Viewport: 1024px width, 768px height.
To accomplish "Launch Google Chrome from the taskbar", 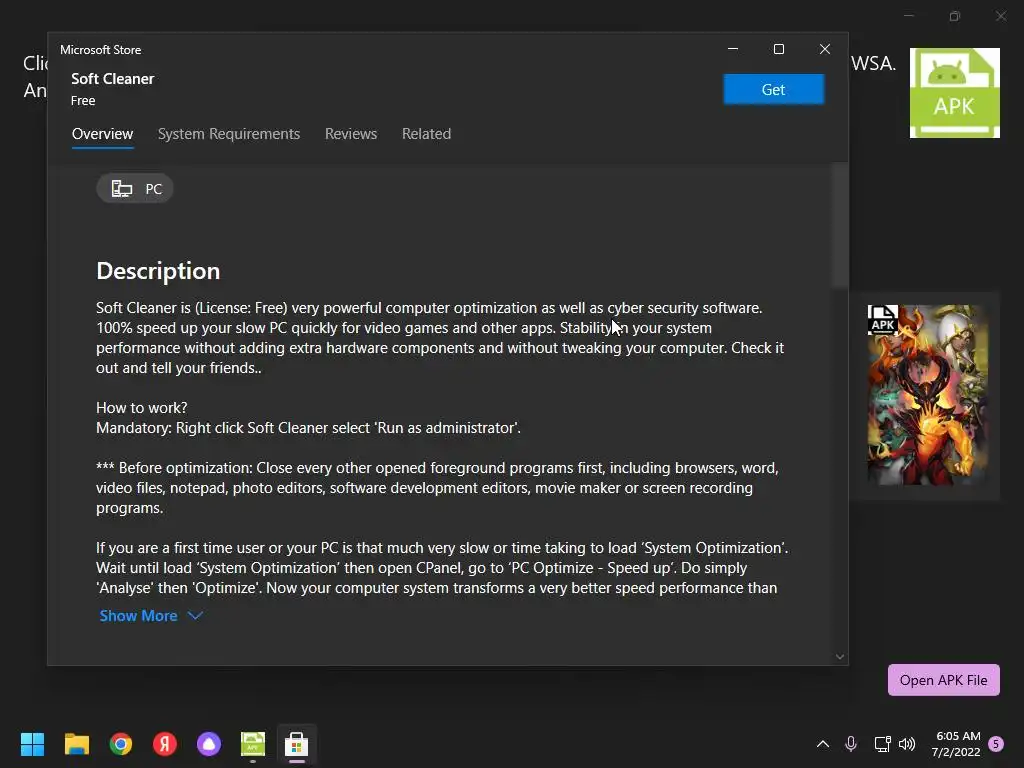I will pos(121,744).
